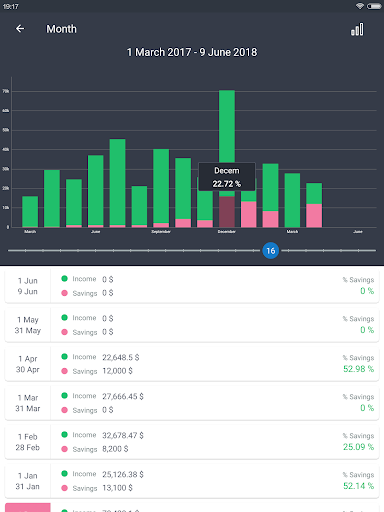This screenshot has height=512, width=384.
Task: Open the 1 Jan - 31 Jan row
Action: tap(192, 481)
